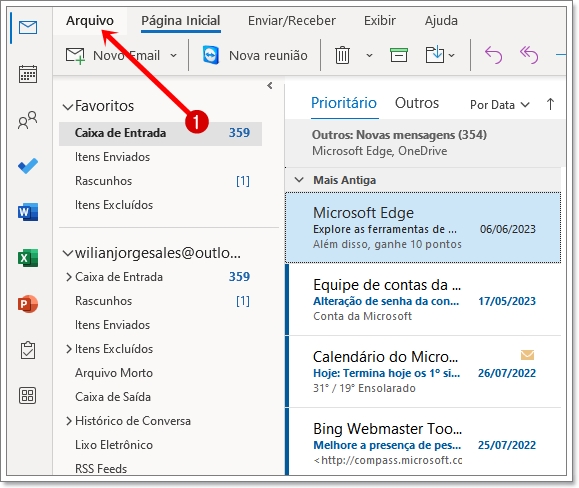This screenshot has height=488, width=579.
Task: Open the Outros: Novas mensagens banner
Action: click(424, 143)
